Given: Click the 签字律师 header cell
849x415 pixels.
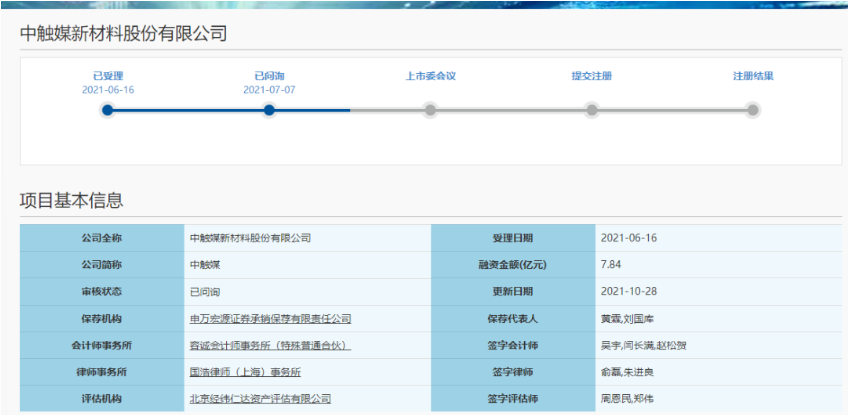Looking at the screenshot, I should pyautogui.click(x=513, y=372).
